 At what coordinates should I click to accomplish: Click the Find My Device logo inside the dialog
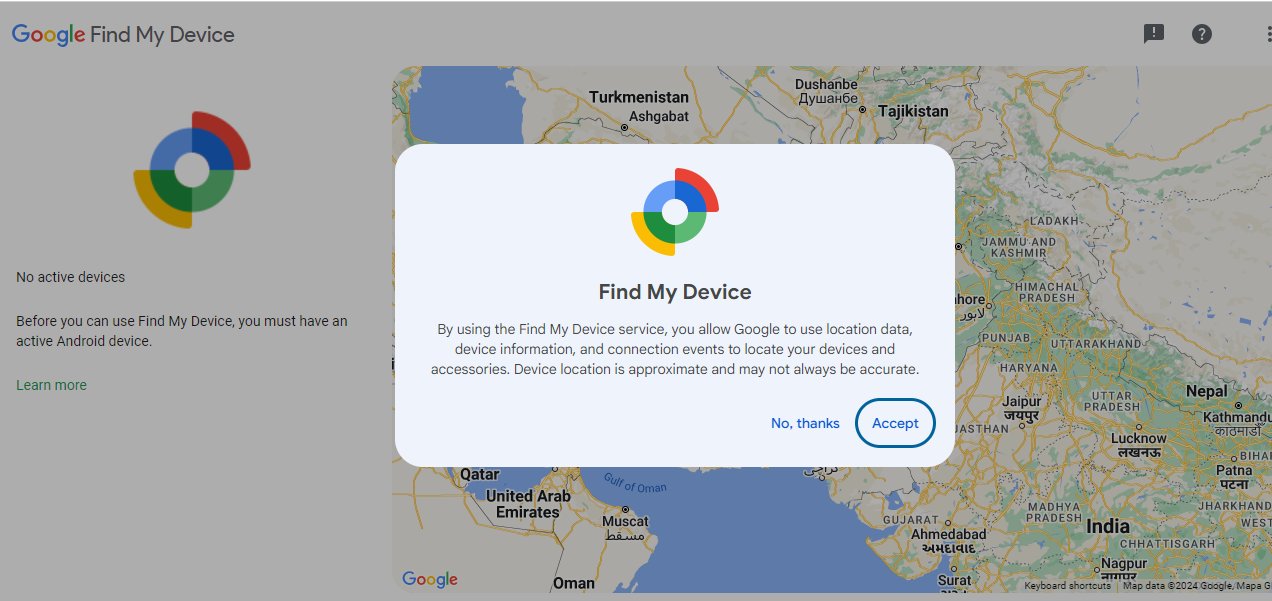pyautogui.click(x=673, y=211)
